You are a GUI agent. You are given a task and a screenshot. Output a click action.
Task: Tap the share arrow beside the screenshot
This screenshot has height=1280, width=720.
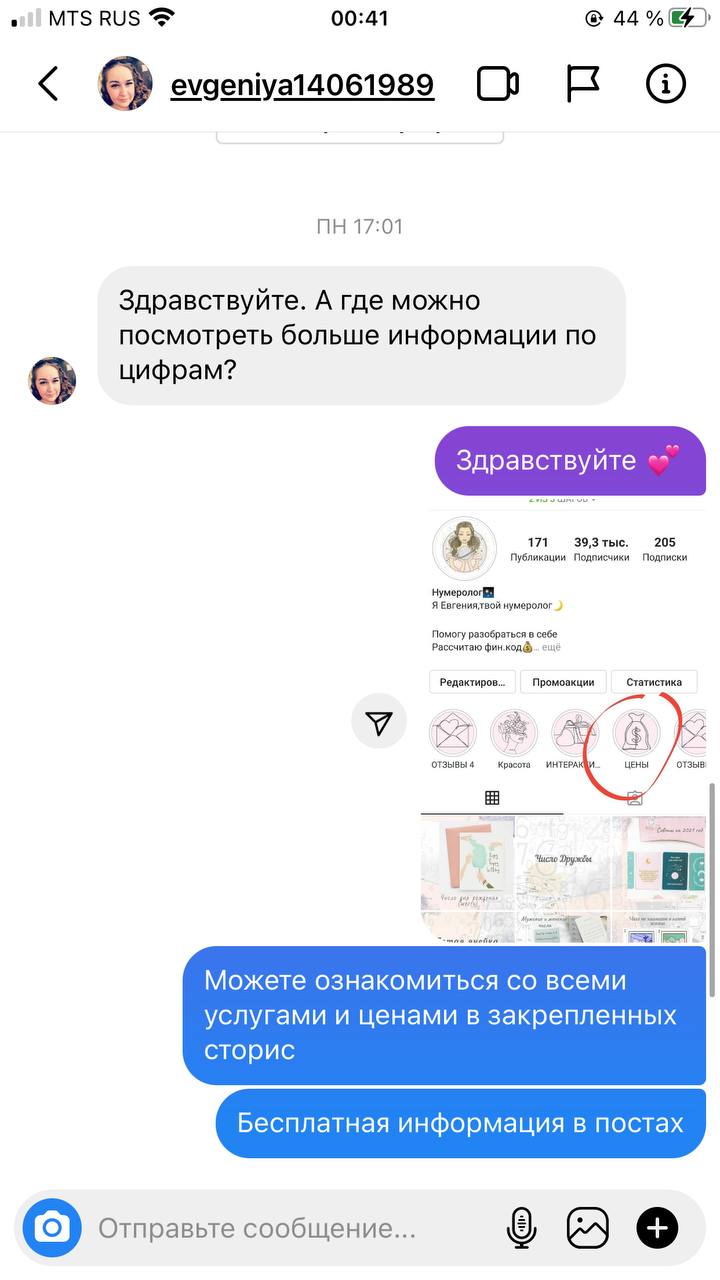tap(379, 722)
